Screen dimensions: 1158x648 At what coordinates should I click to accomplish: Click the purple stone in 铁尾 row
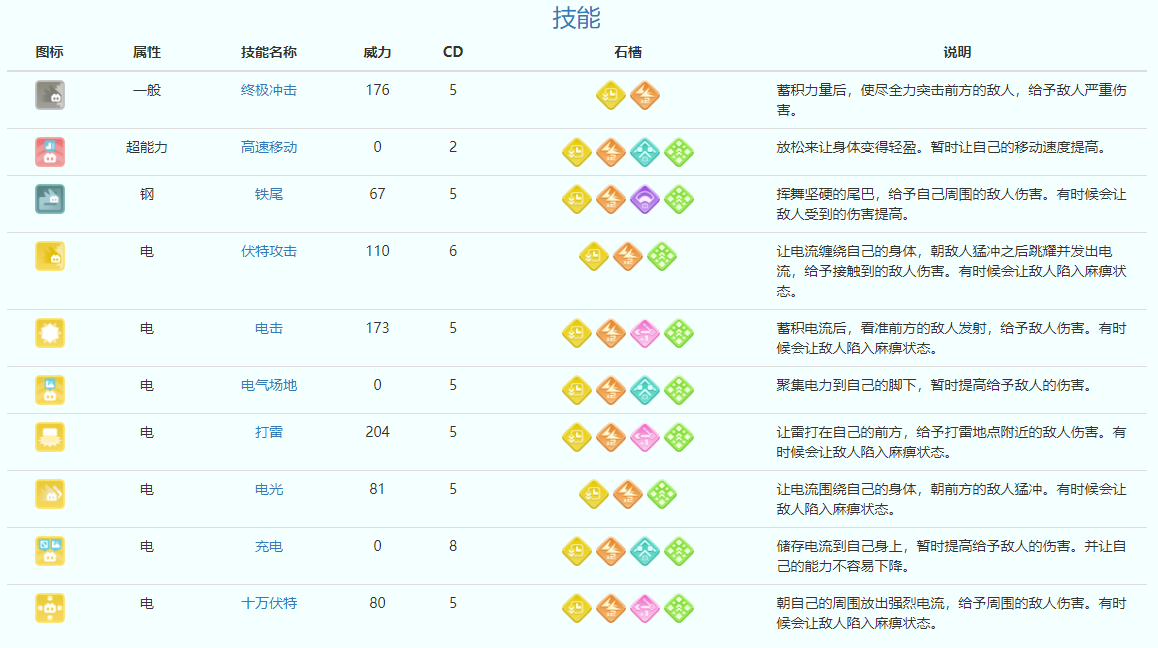point(645,199)
